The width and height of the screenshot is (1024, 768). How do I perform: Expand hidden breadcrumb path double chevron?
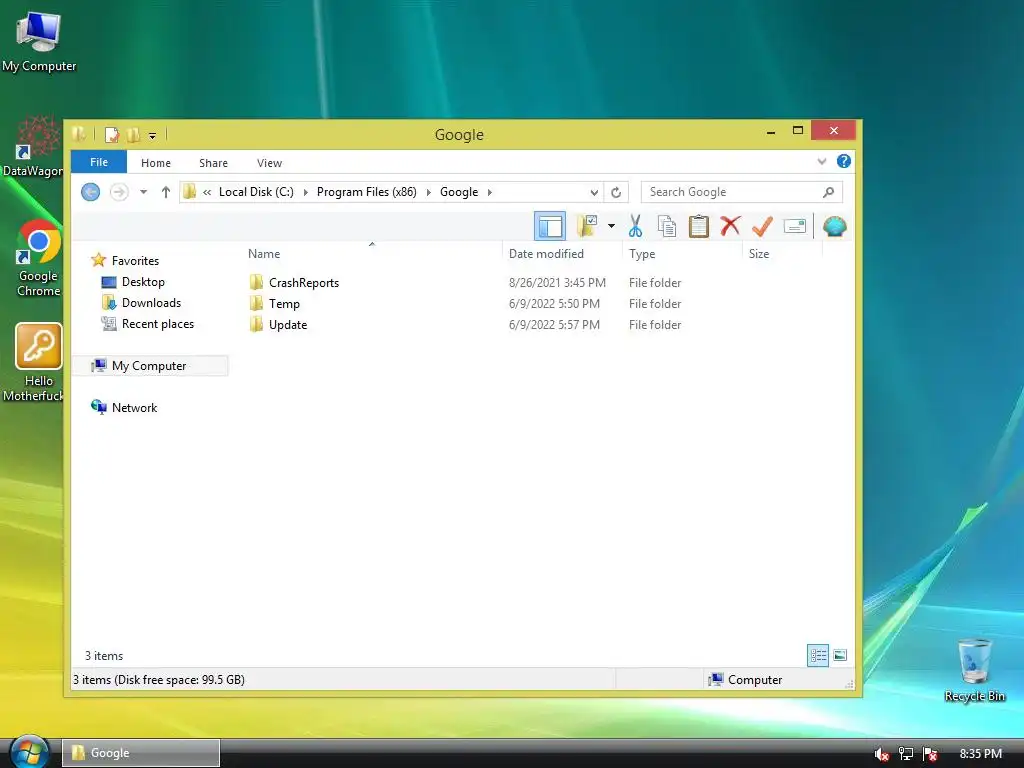pos(207,192)
